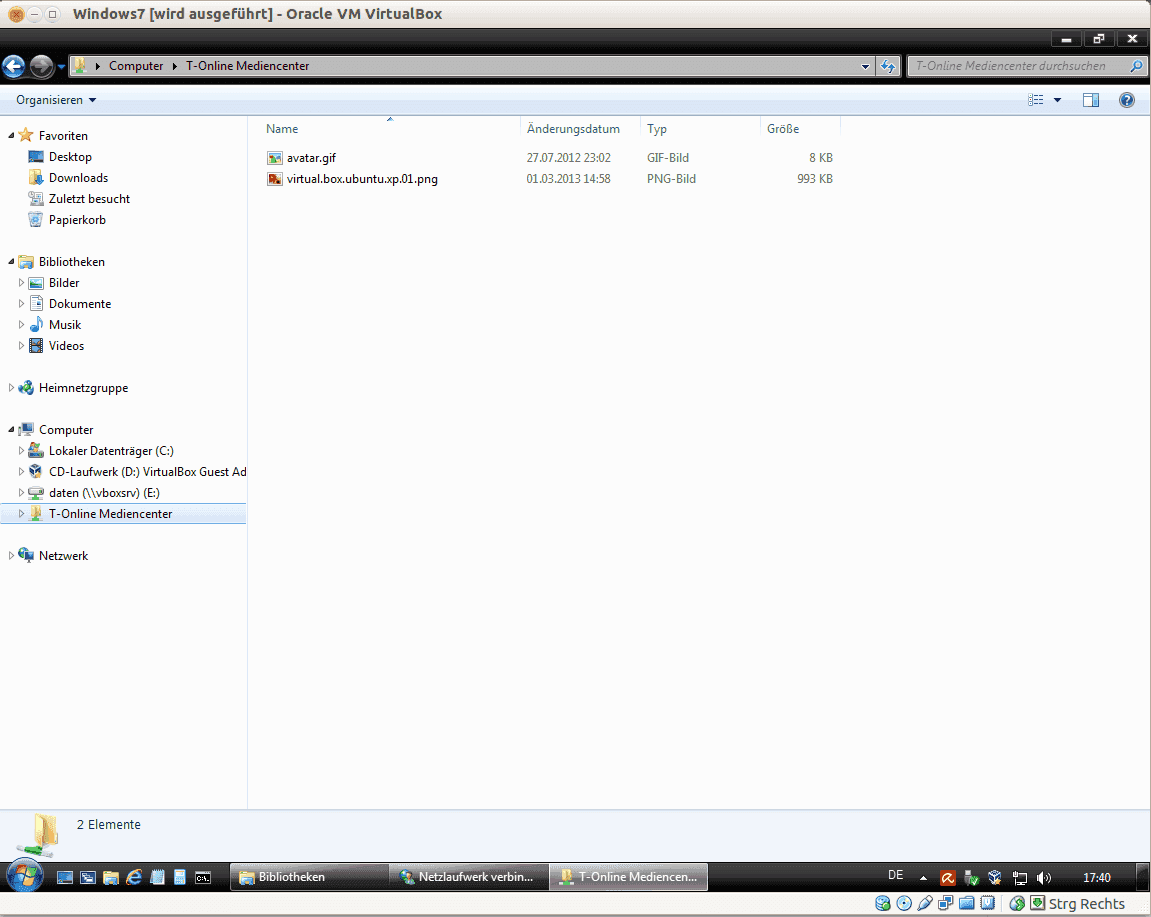Image resolution: width=1151 pixels, height=917 pixels.
Task: Open Avira antivirus tray icon
Action: coord(948,878)
